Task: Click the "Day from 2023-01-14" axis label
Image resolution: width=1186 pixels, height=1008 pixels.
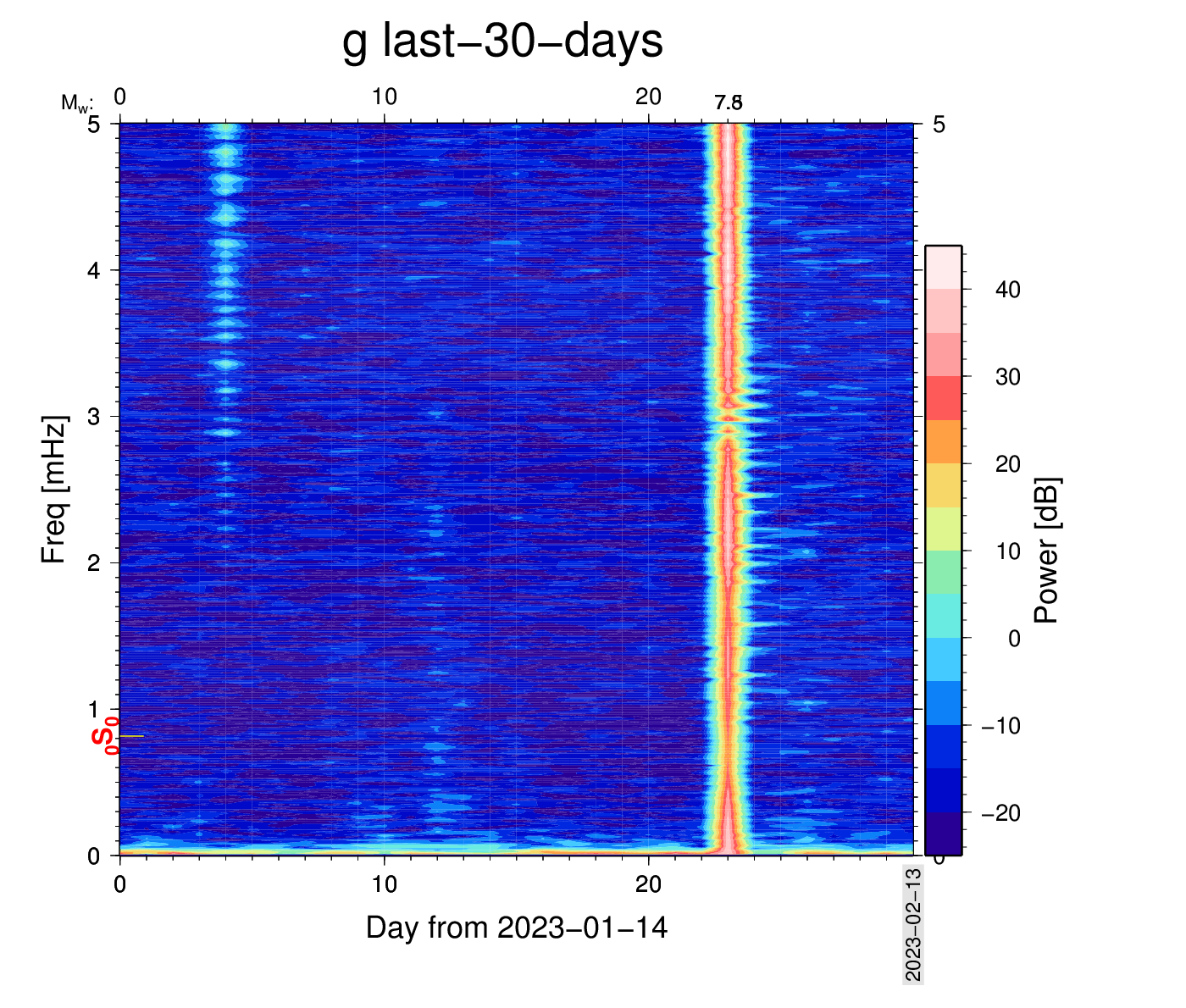Action: point(516,928)
